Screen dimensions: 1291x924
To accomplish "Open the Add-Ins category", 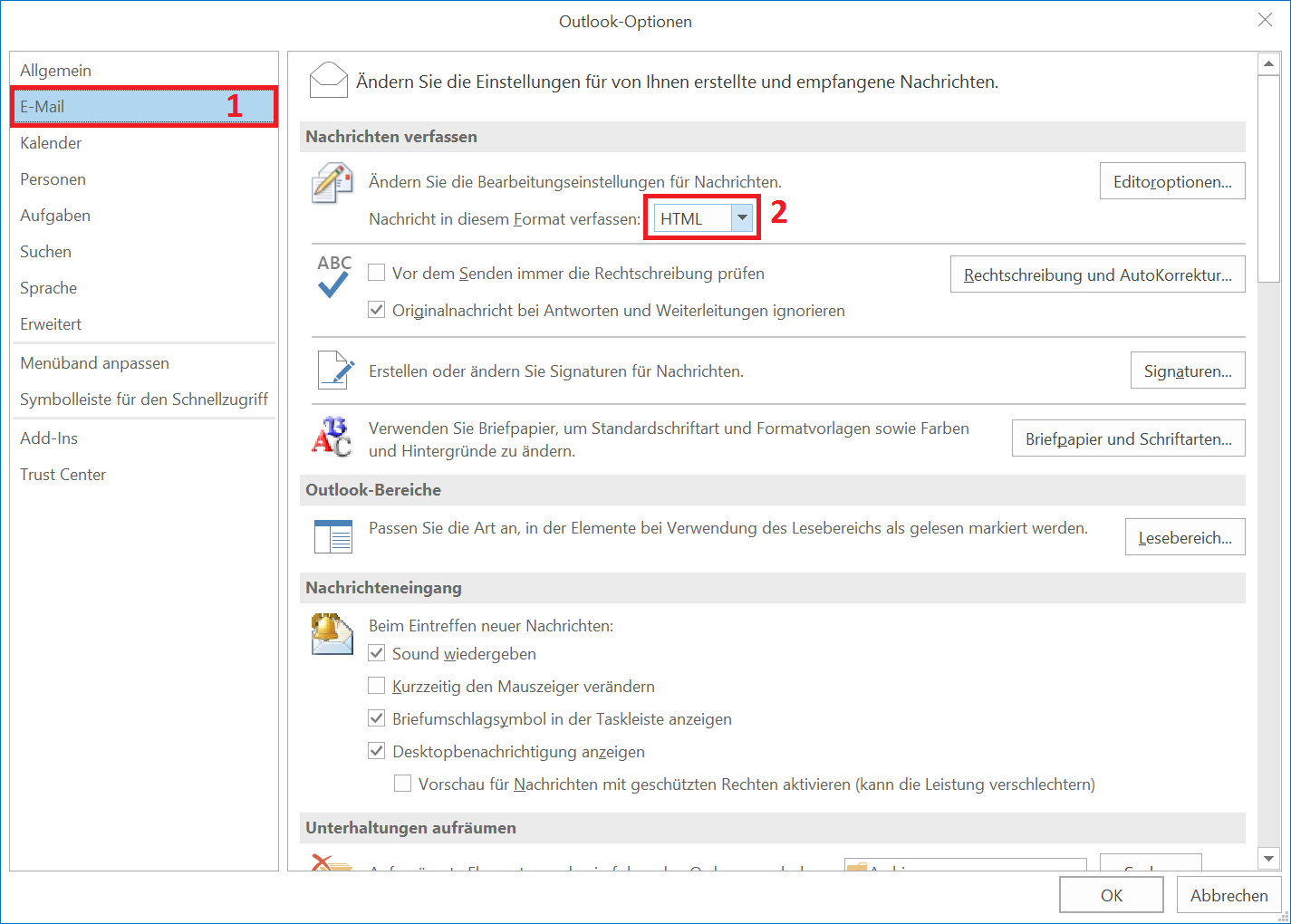I will 143,438.
